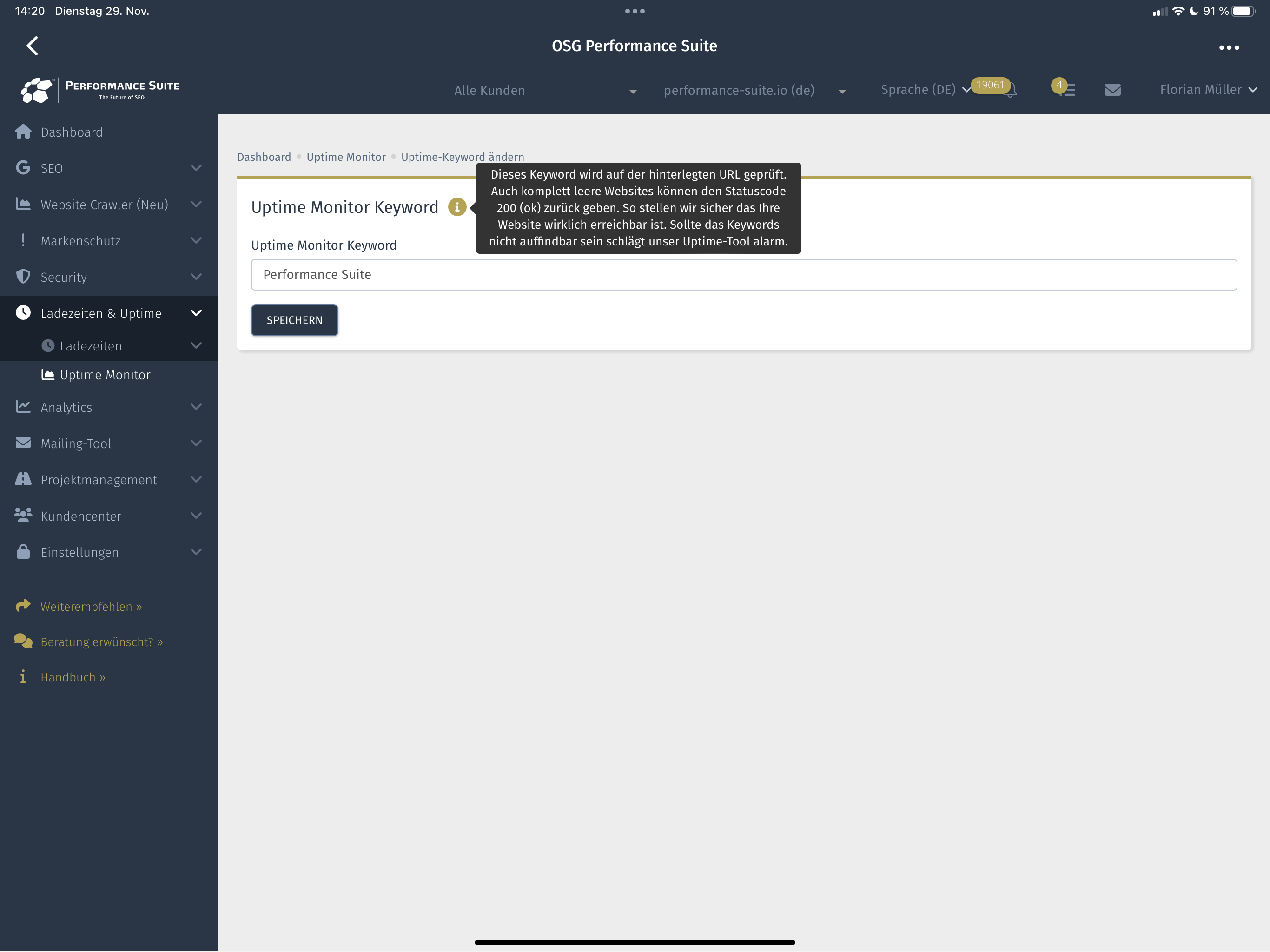The image size is (1270, 952).
Task: Expand the Mailing-Tool chevron
Action: click(x=196, y=443)
